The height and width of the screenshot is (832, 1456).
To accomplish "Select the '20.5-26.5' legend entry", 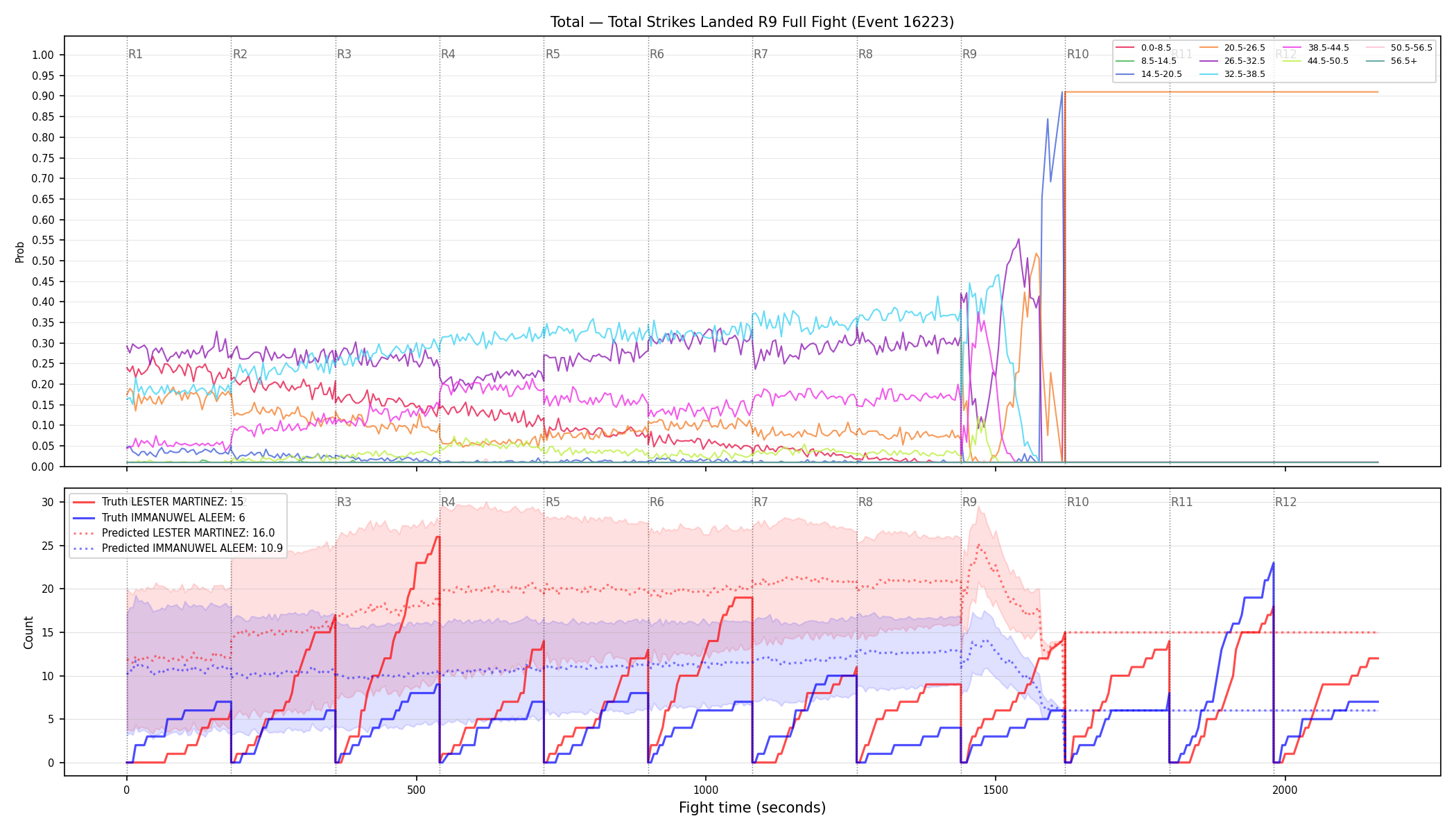I will pos(1232,48).
